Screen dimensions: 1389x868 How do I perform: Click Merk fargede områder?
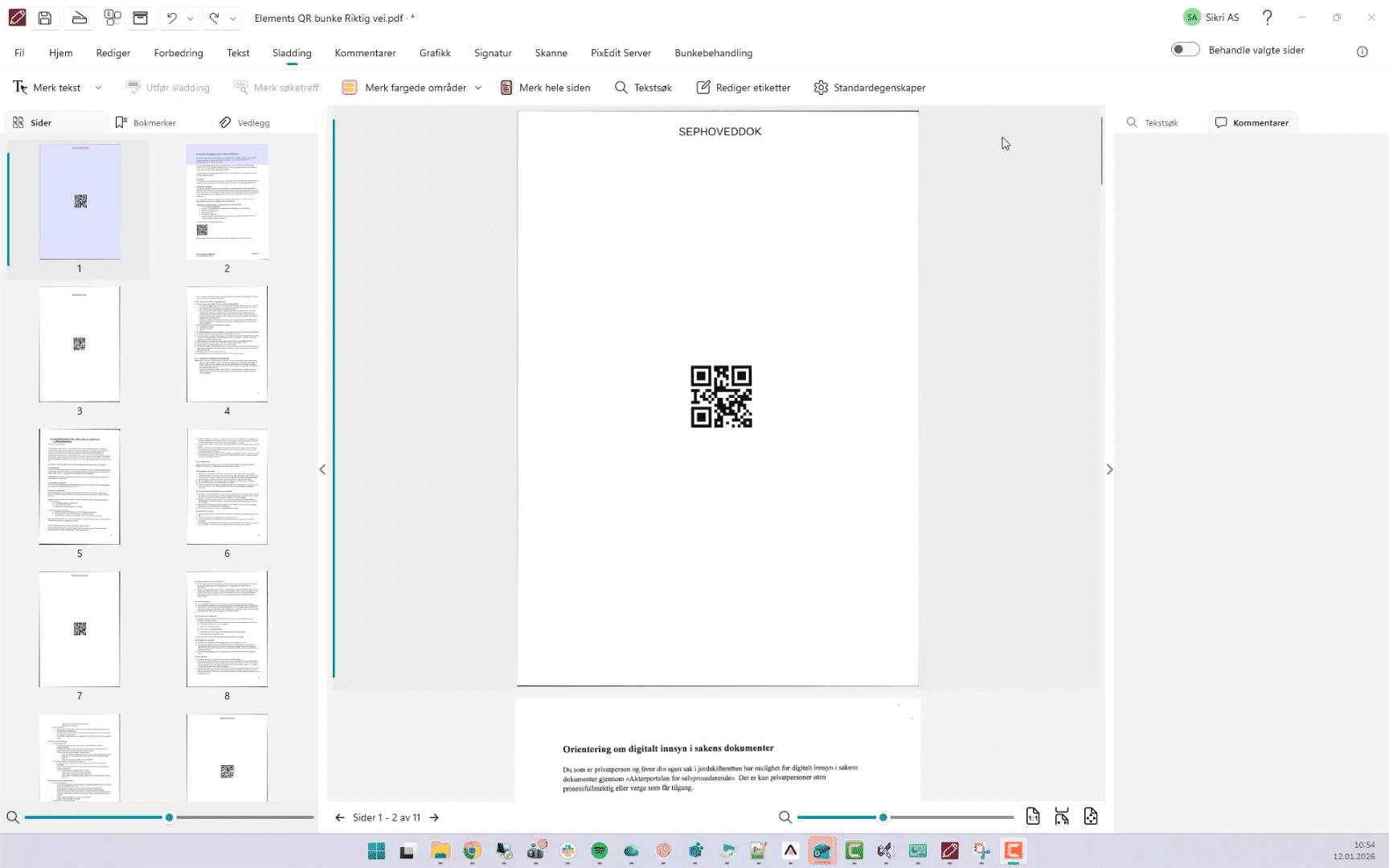click(404, 88)
